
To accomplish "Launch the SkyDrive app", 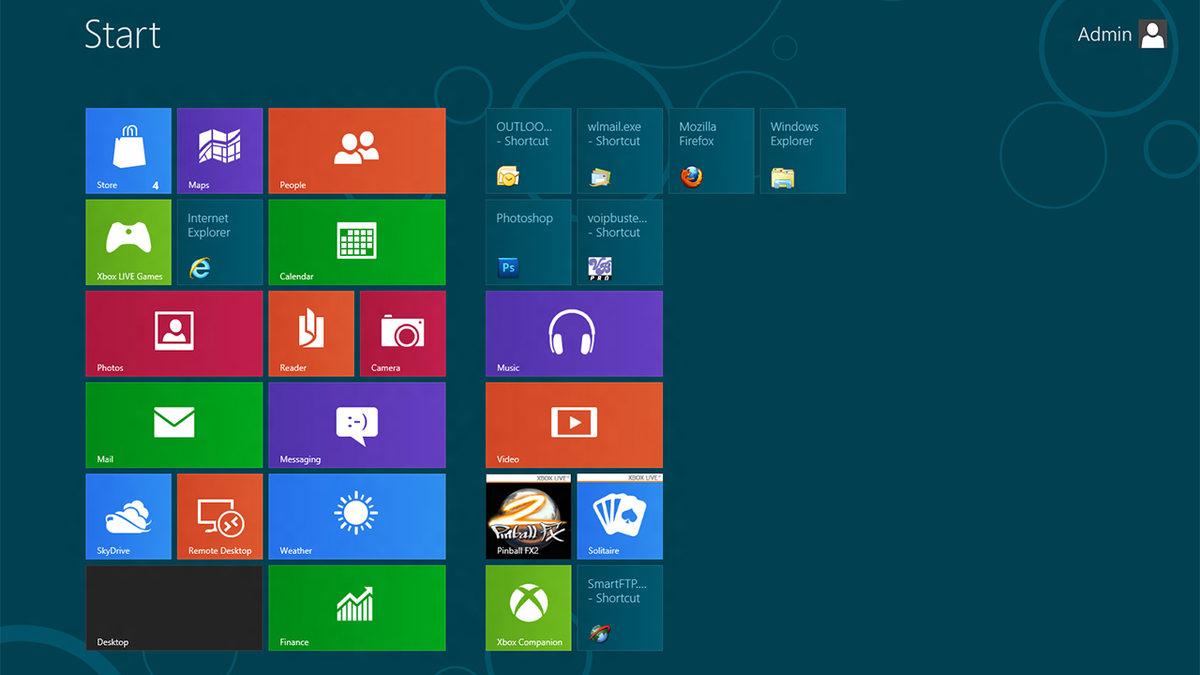I will click(128, 516).
